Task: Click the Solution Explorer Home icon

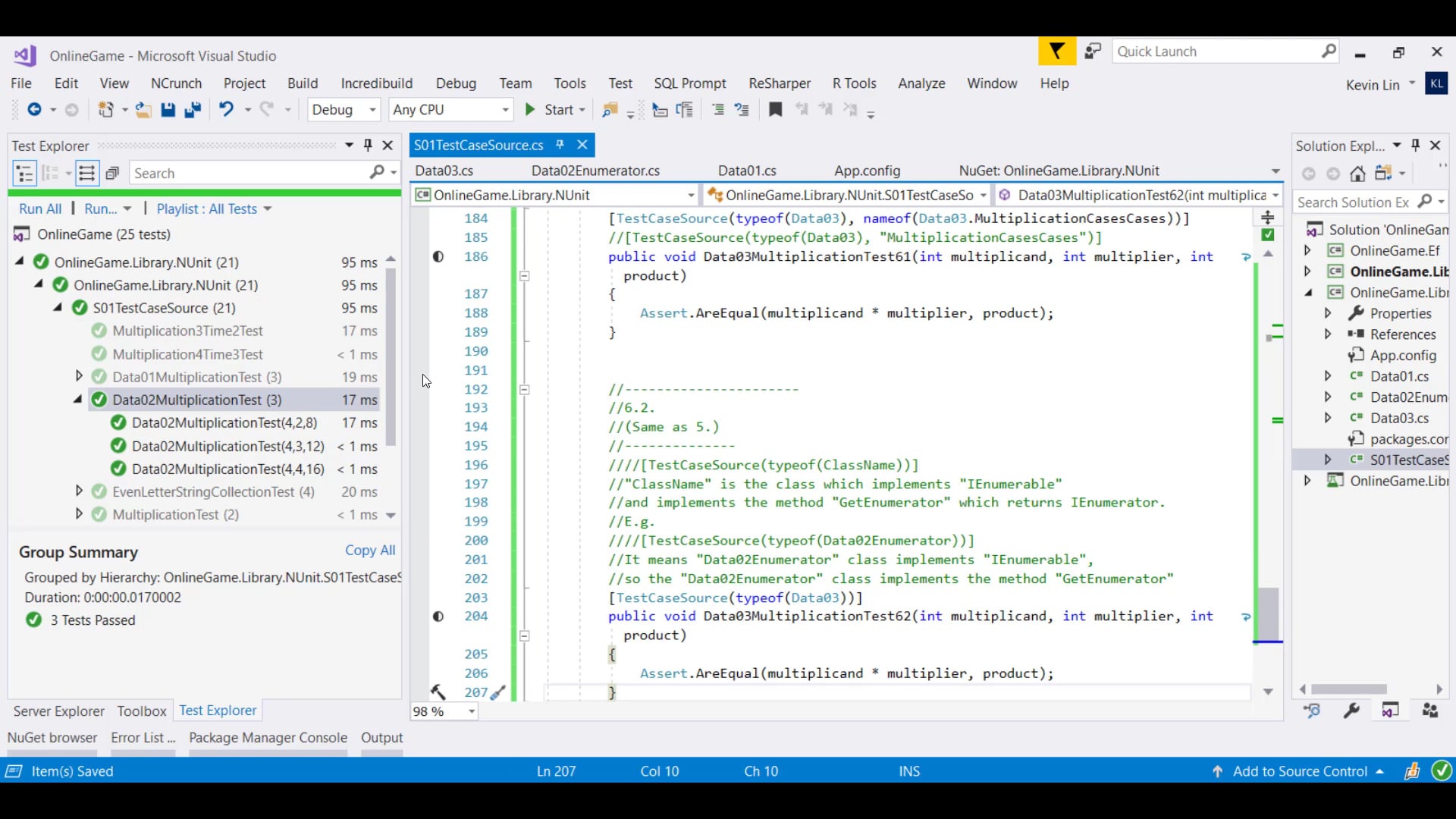Action: tap(1357, 174)
